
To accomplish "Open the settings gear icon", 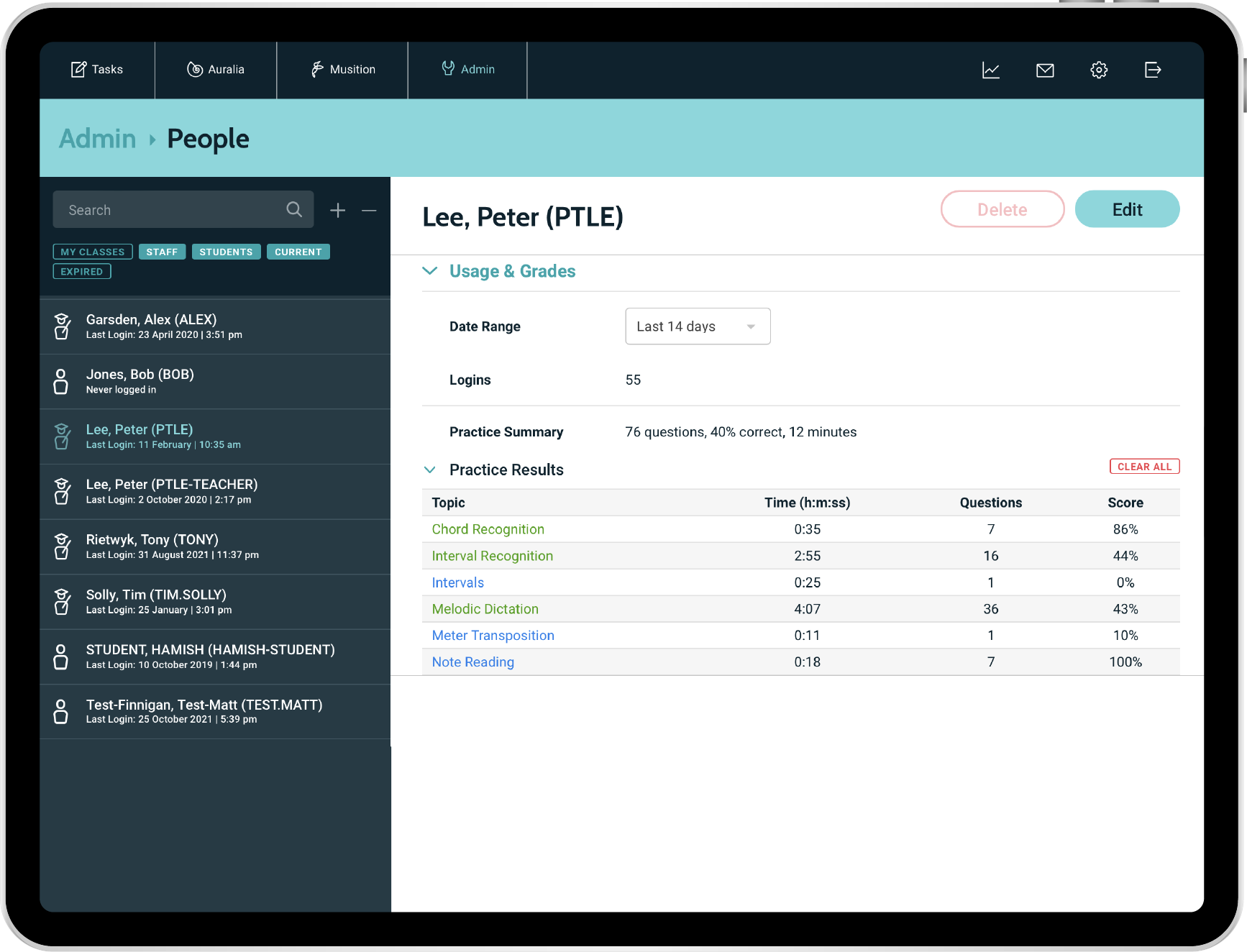I will coord(1098,70).
